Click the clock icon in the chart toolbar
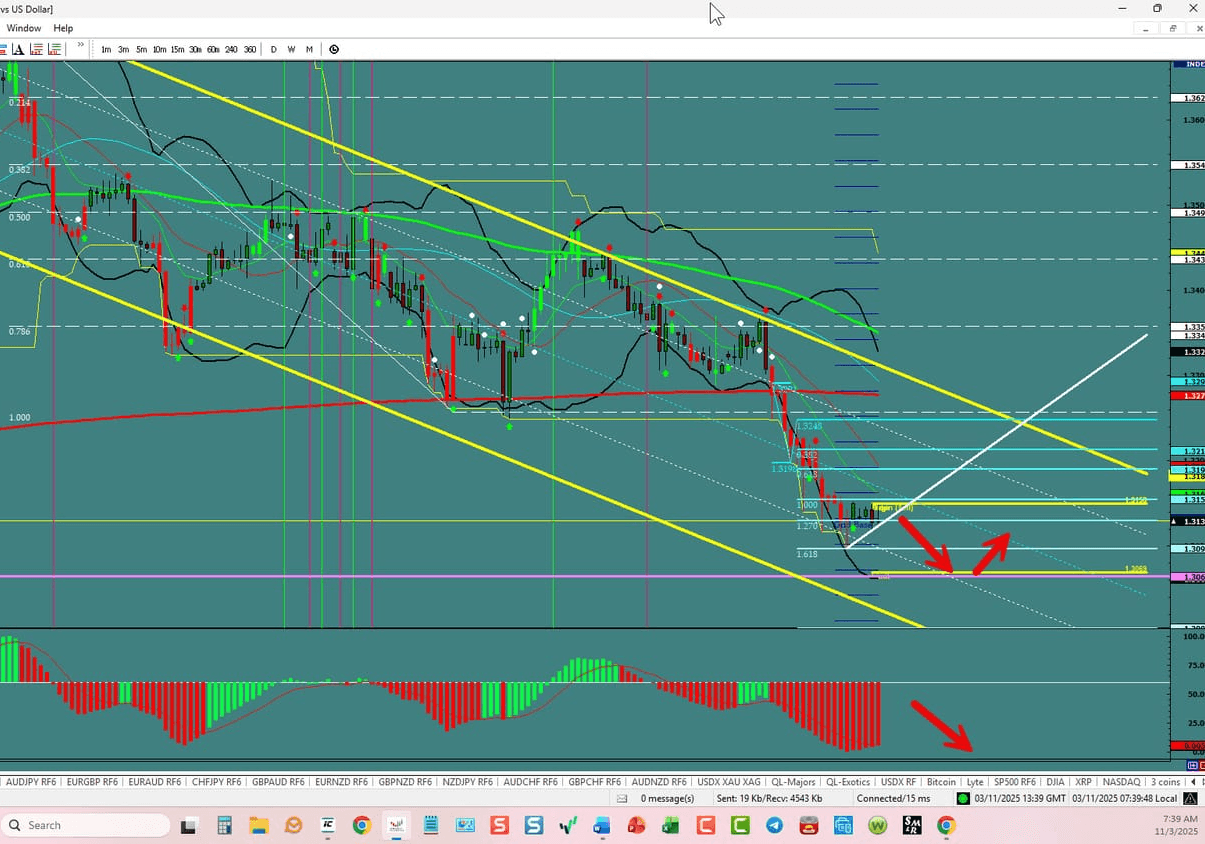Image resolution: width=1205 pixels, height=844 pixels. (333, 49)
